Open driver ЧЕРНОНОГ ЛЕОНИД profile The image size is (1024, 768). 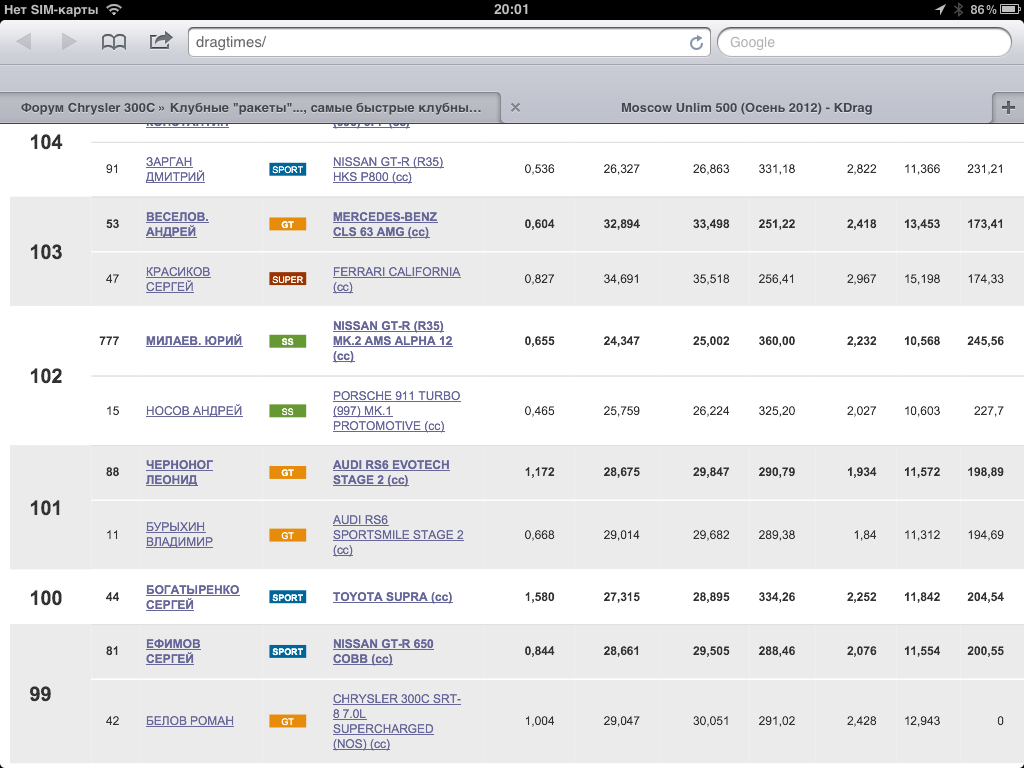pos(179,472)
